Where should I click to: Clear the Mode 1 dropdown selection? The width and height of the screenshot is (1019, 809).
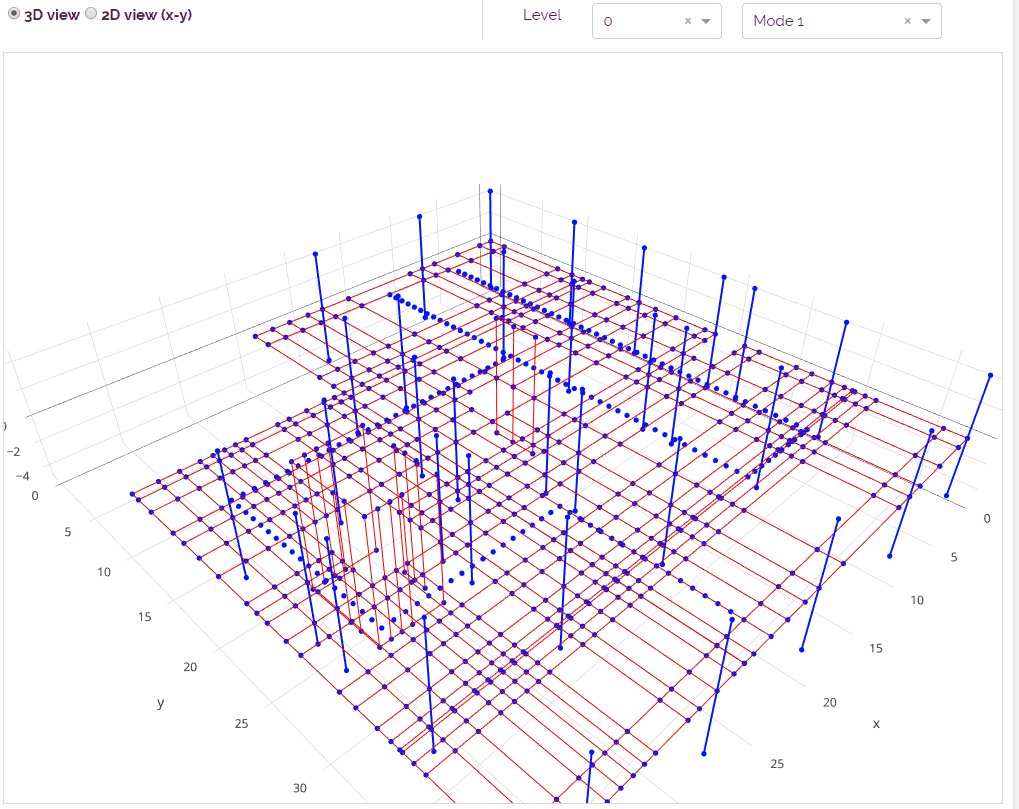click(907, 21)
